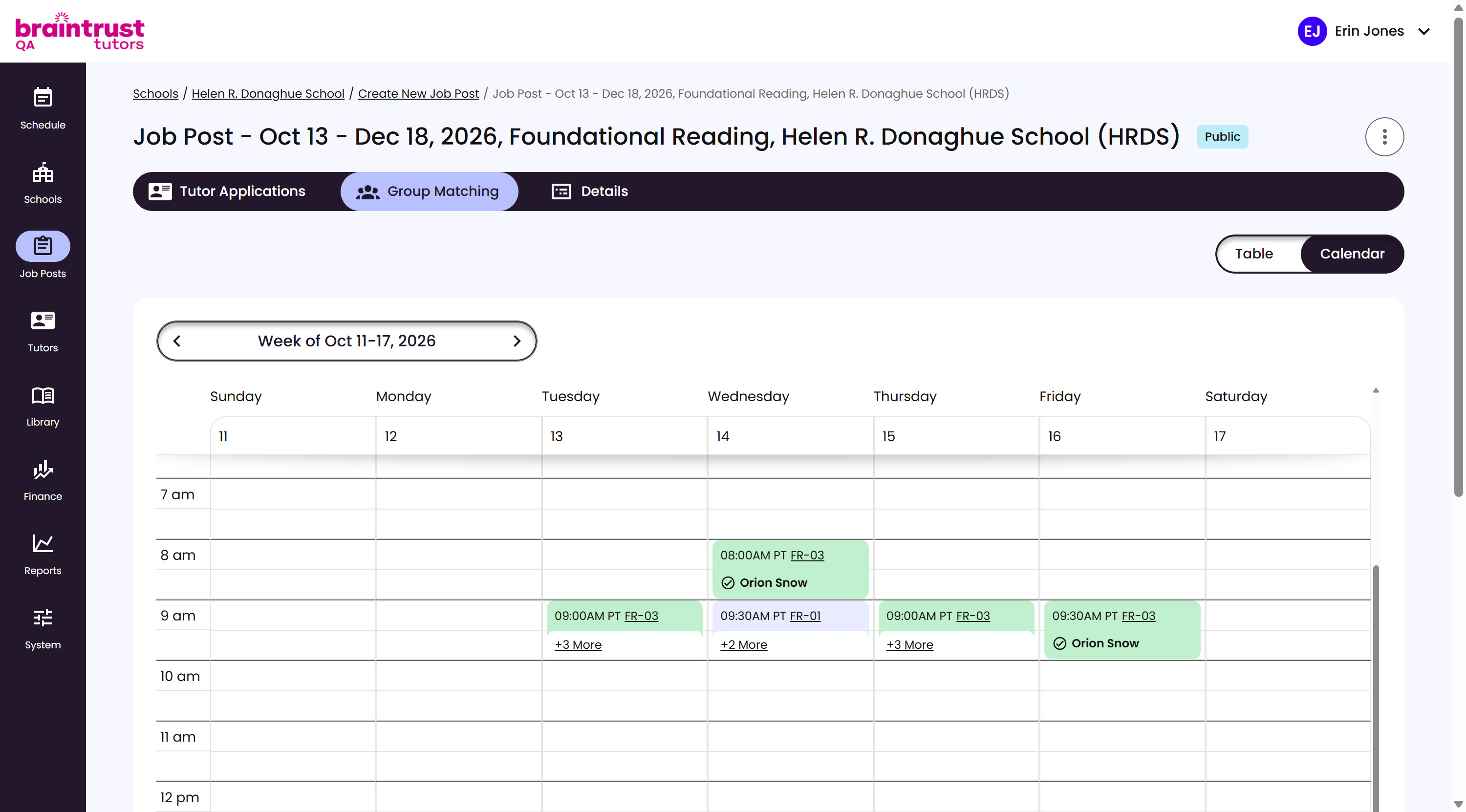Open the Finance sidebar icon
1466x812 pixels.
coord(43,469)
